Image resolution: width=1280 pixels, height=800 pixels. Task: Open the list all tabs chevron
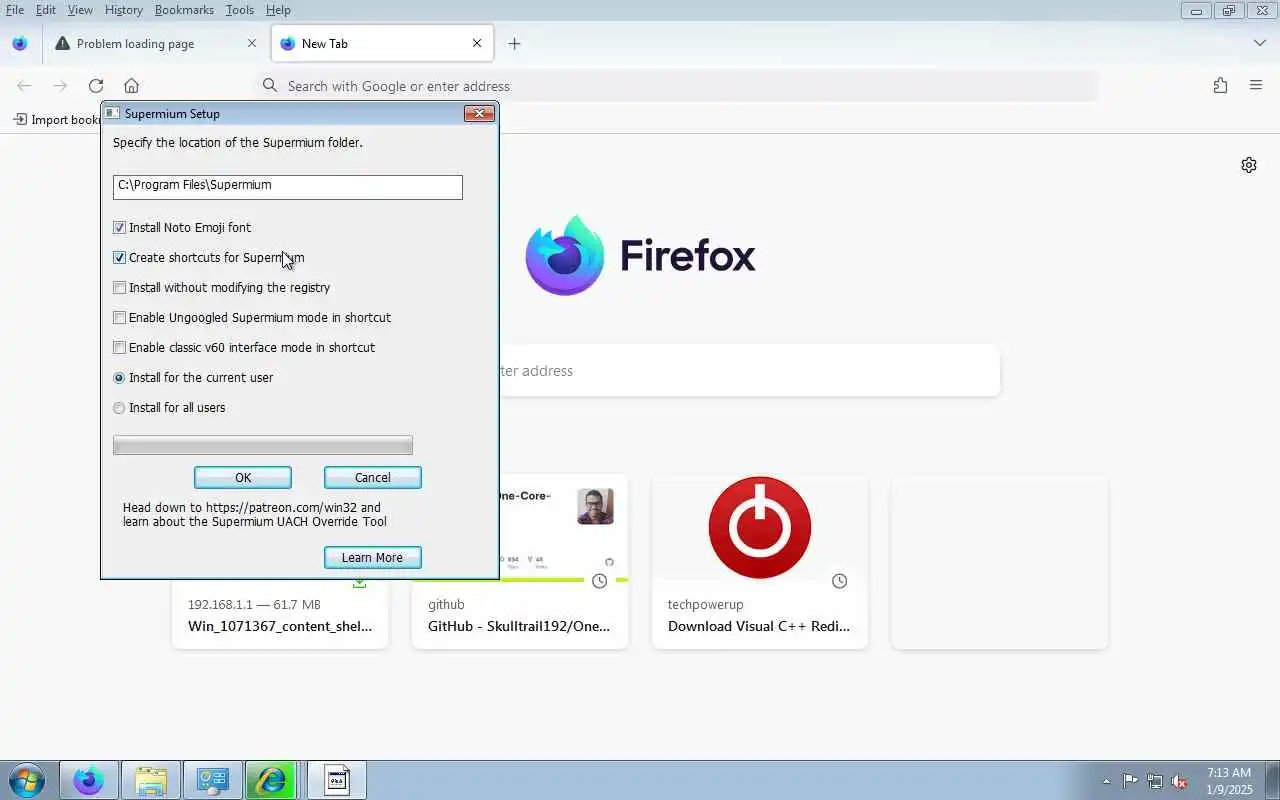[1260, 43]
